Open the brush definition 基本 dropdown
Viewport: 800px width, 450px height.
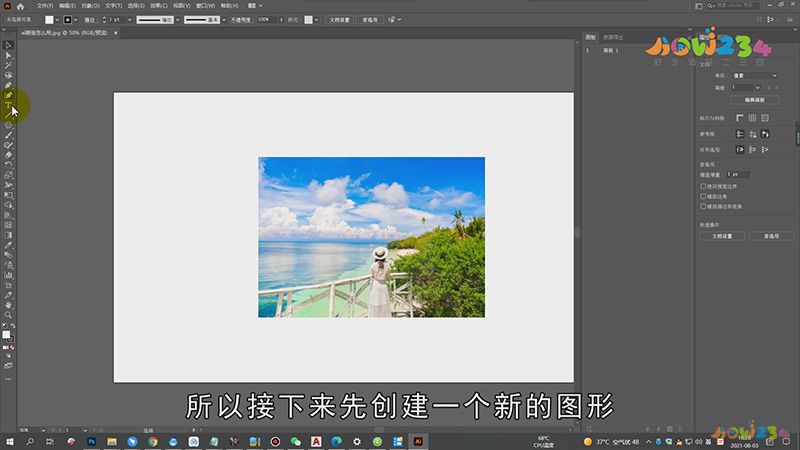223,20
